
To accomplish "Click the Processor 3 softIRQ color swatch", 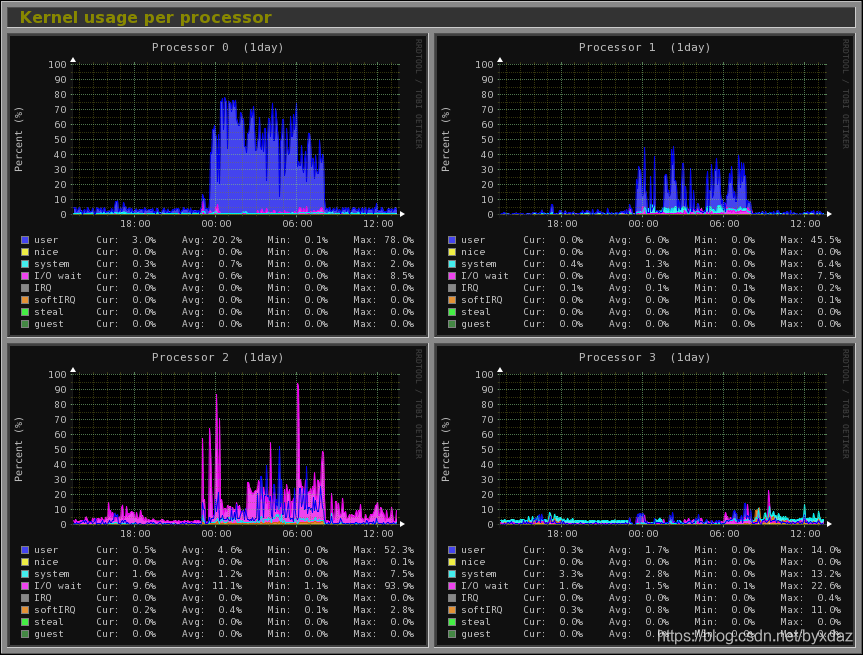I will (452, 610).
